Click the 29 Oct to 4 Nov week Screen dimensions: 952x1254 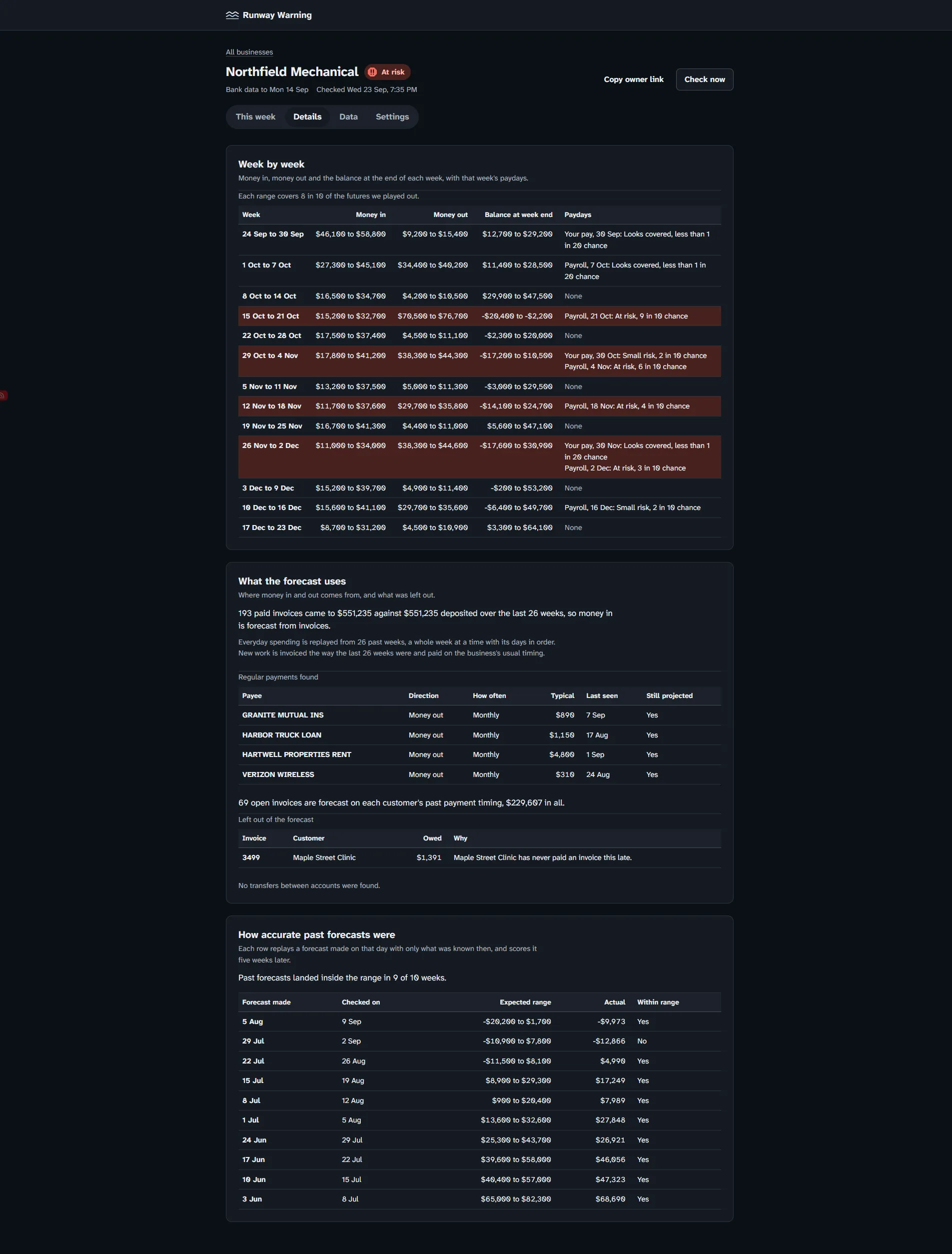(479, 361)
